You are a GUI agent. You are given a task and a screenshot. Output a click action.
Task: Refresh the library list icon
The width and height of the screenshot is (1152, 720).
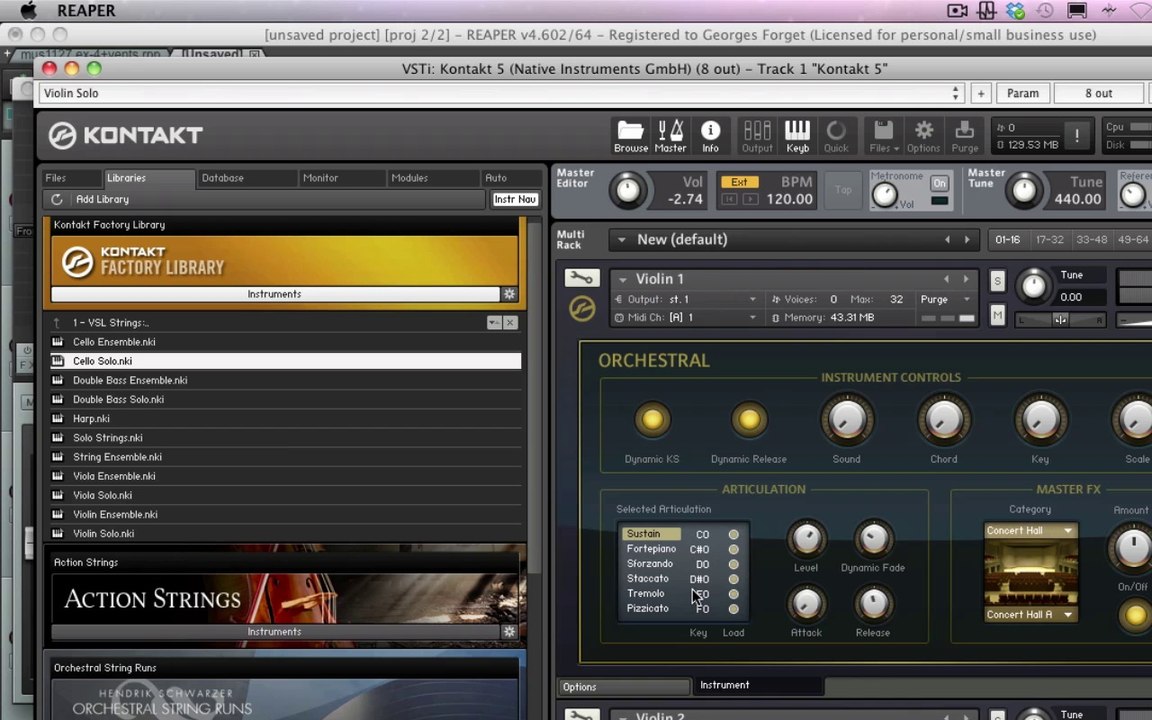tap(57, 199)
